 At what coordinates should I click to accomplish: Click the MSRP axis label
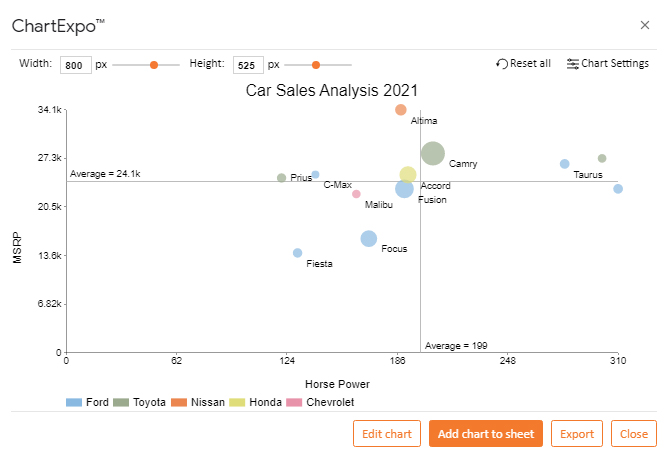(x=17, y=247)
